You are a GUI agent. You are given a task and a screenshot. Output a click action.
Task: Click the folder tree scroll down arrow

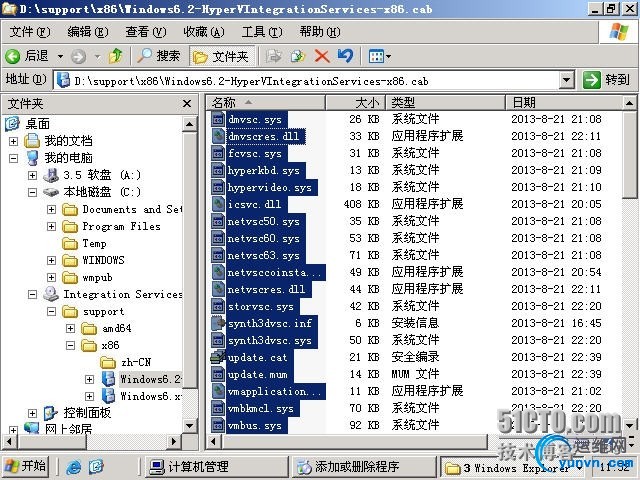(x=189, y=426)
